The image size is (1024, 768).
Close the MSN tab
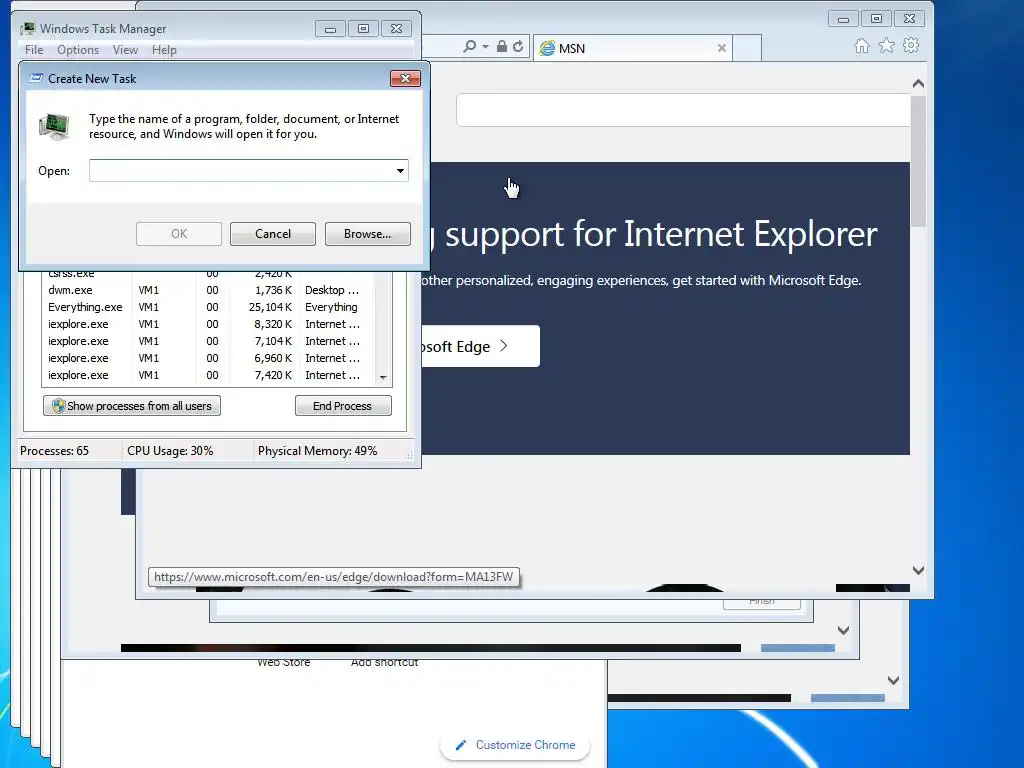pos(722,48)
